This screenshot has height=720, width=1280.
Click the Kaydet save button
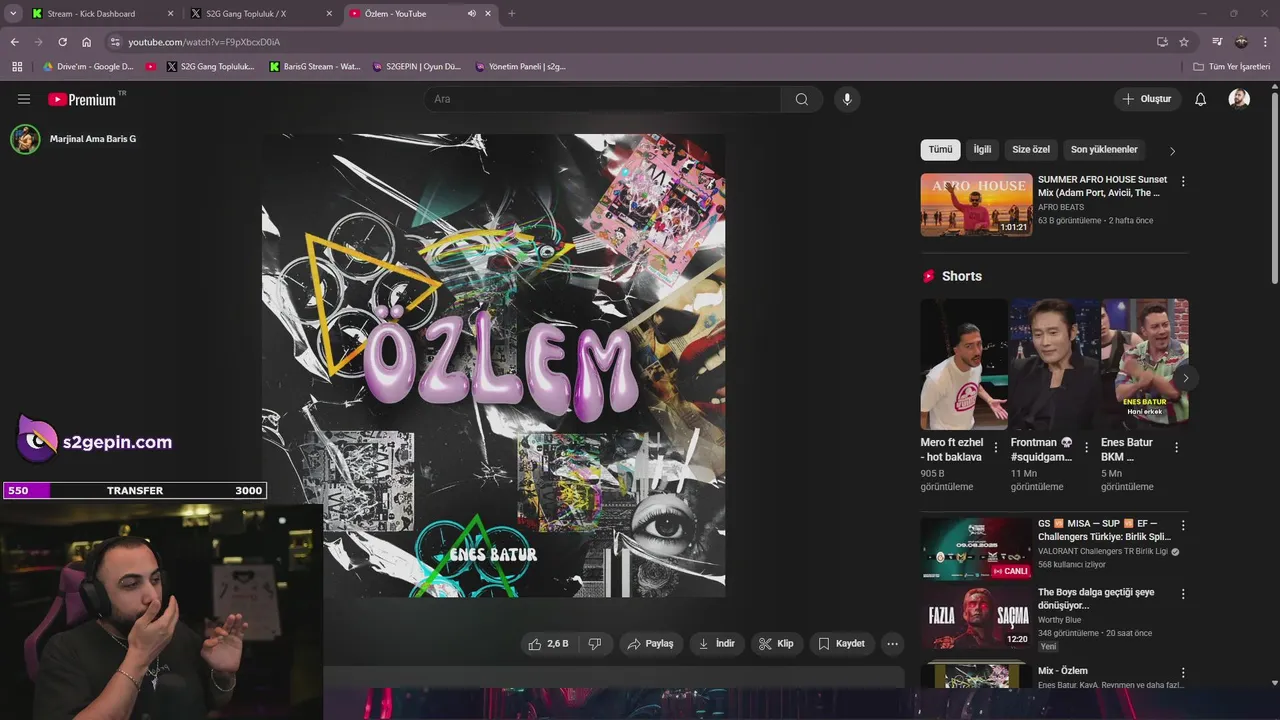pyautogui.click(x=841, y=644)
